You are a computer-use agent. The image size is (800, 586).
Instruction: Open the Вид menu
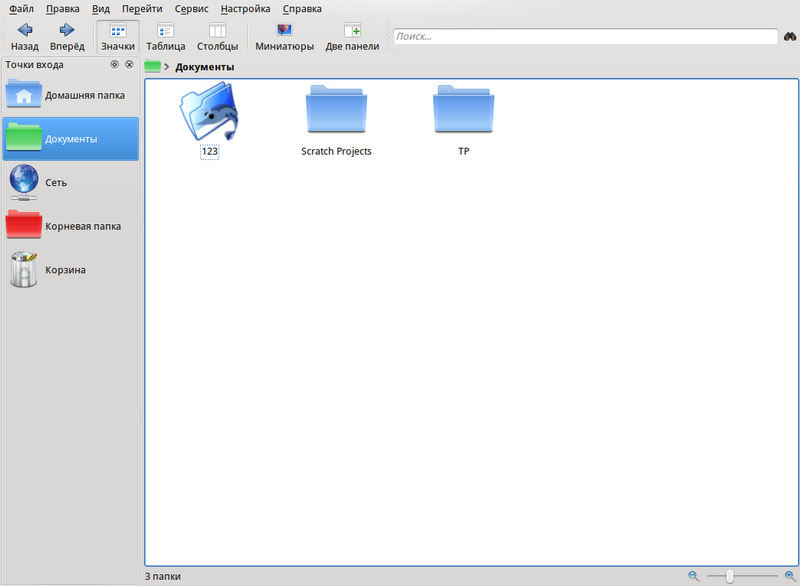(x=101, y=9)
